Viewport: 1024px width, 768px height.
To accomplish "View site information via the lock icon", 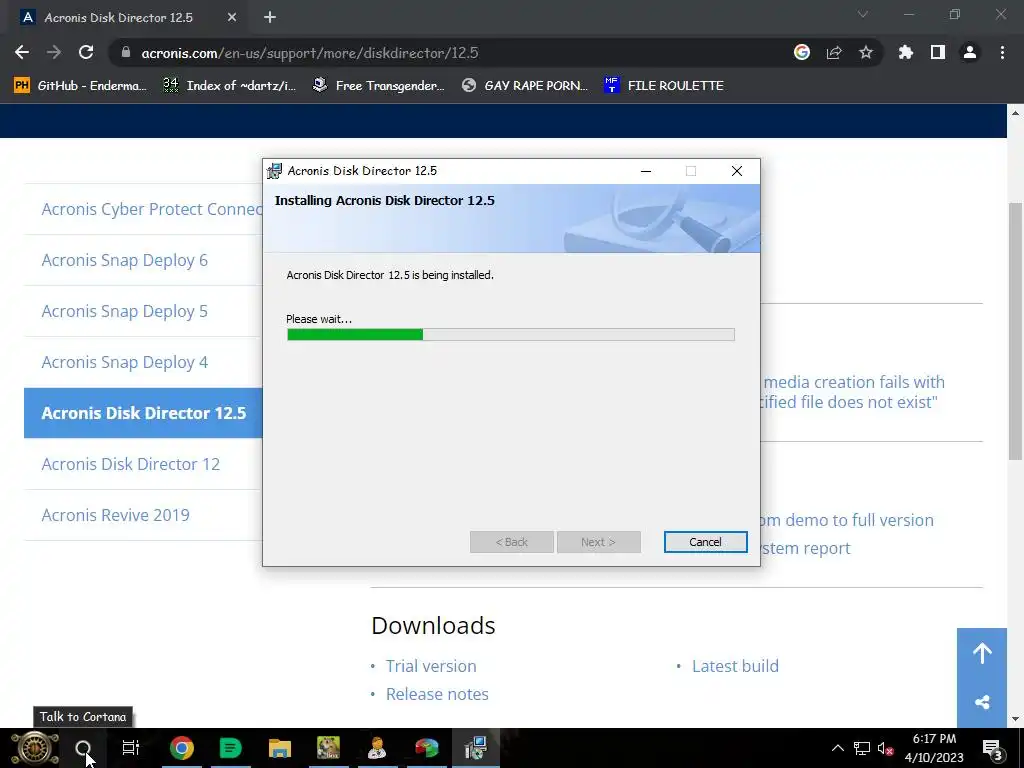I will (126, 53).
